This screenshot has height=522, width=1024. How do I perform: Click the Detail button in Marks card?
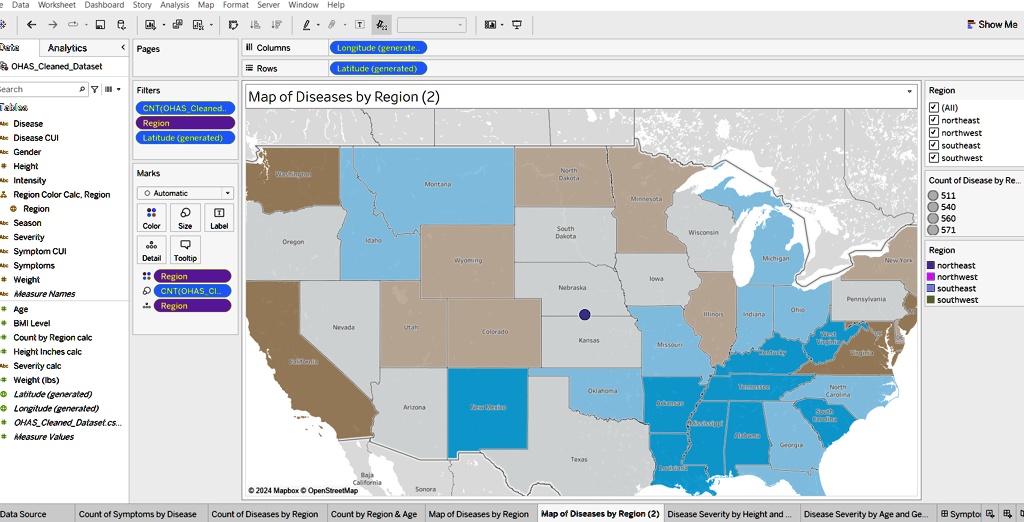click(152, 250)
